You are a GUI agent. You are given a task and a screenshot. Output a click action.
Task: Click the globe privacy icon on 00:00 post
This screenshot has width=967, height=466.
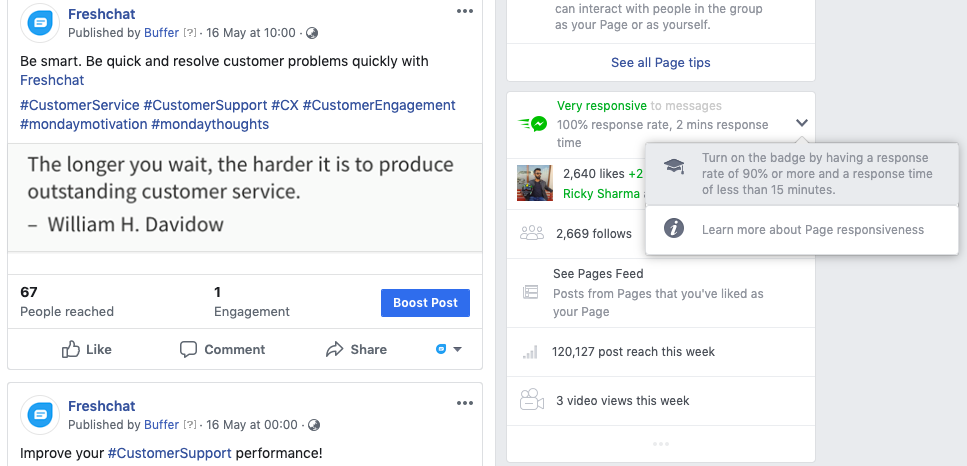click(314, 425)
